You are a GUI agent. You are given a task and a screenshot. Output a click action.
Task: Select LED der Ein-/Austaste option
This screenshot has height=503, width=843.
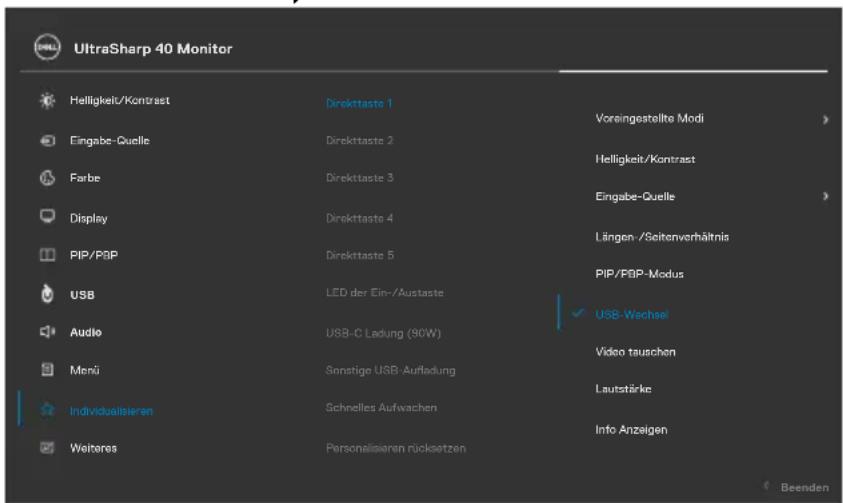pyautogui.click(x=385, y=293)
